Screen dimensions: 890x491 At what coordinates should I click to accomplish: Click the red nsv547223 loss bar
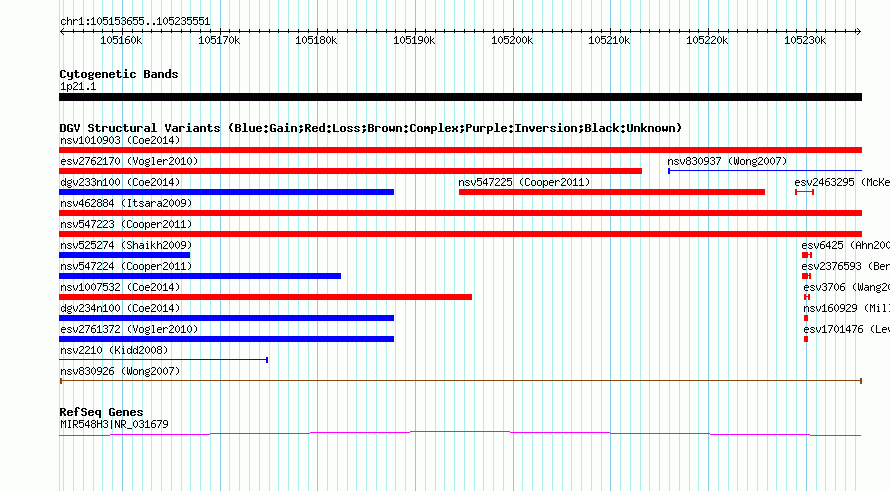click(x=460, y=234)
